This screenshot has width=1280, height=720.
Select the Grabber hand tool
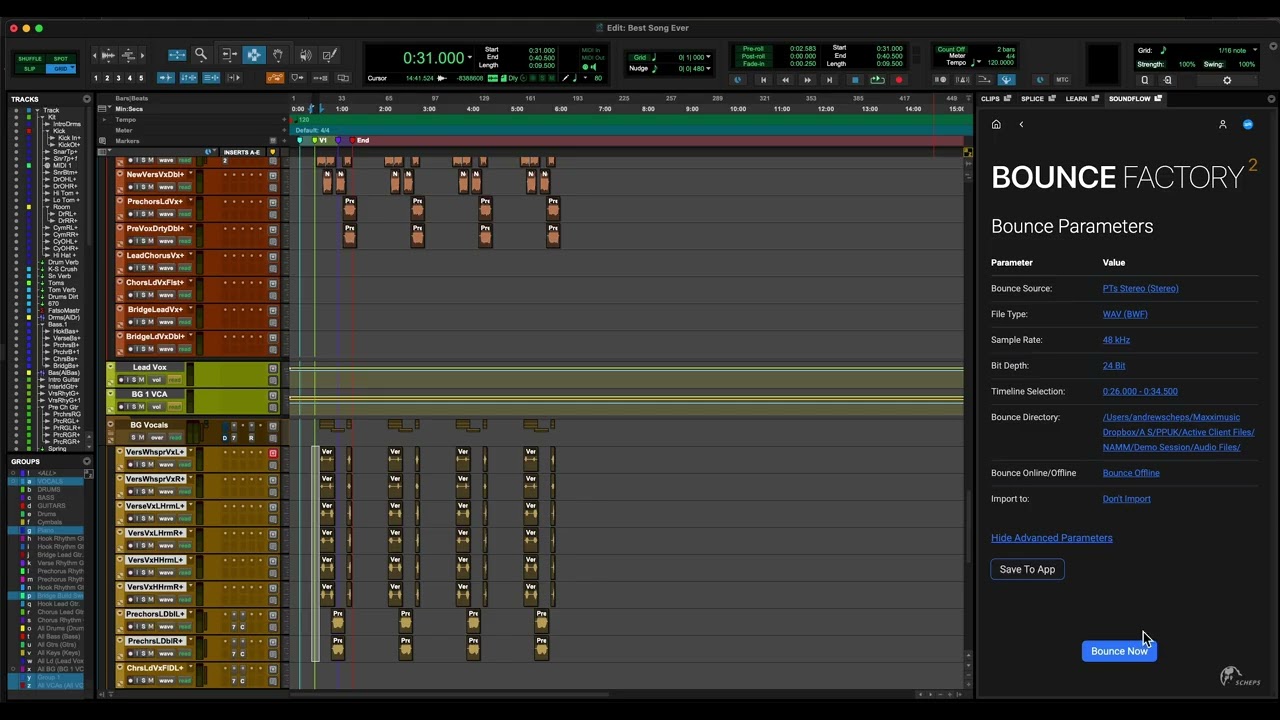coord(278,55)
